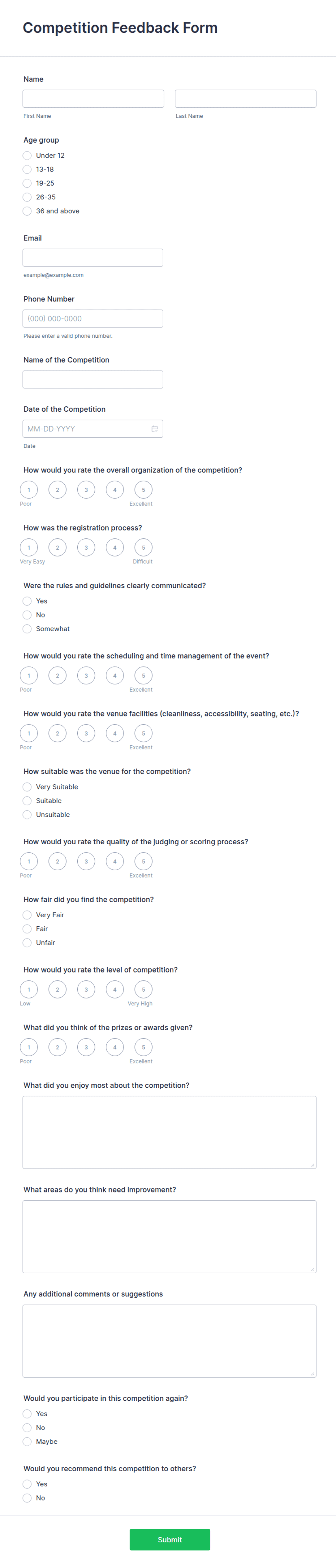Viewport: 336px width, 1568px height.
Task: Rate prizes or awards as 1 Poor
Action: (x=29, y=1047)
